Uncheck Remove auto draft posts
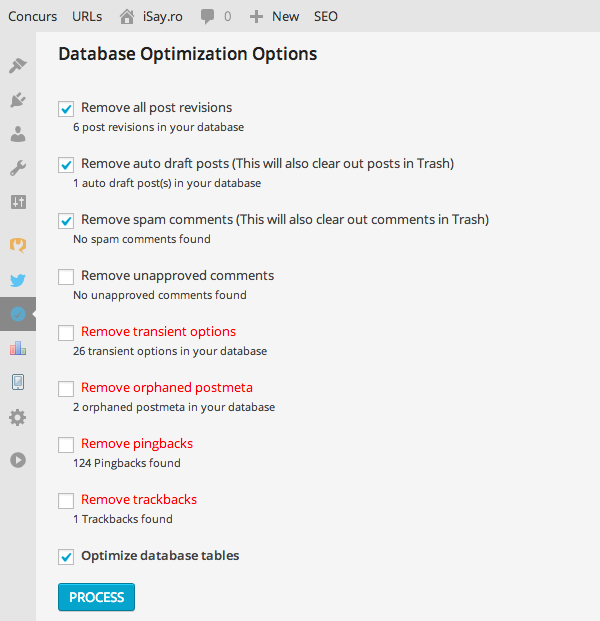The height and width of the screenshot is (621, 600). coord(66,164)
